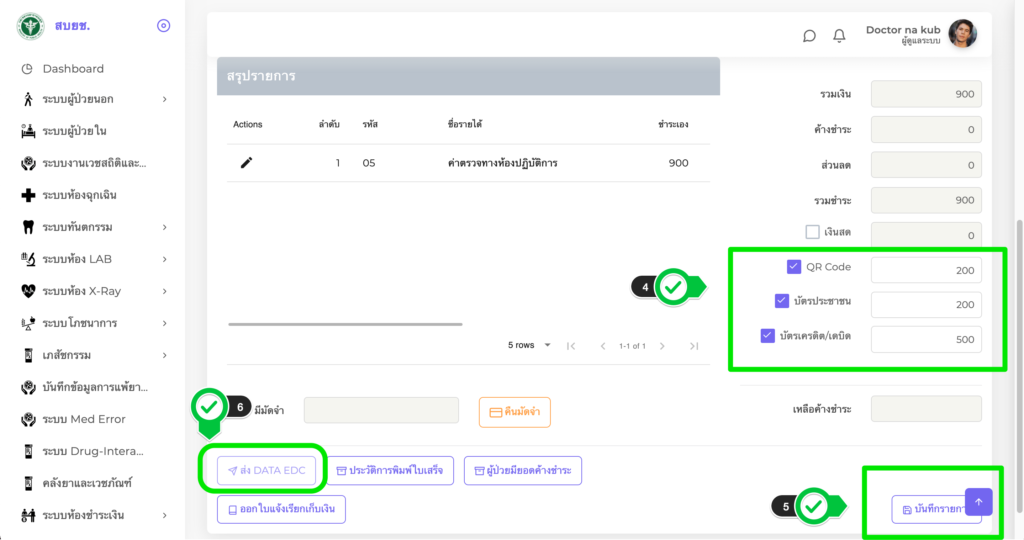Image resolution: width=1024 pixels, height=540 pixels.
Task: Click the คืนมัดจำ button
Action: pyautogui.click(x=515, y=412)
